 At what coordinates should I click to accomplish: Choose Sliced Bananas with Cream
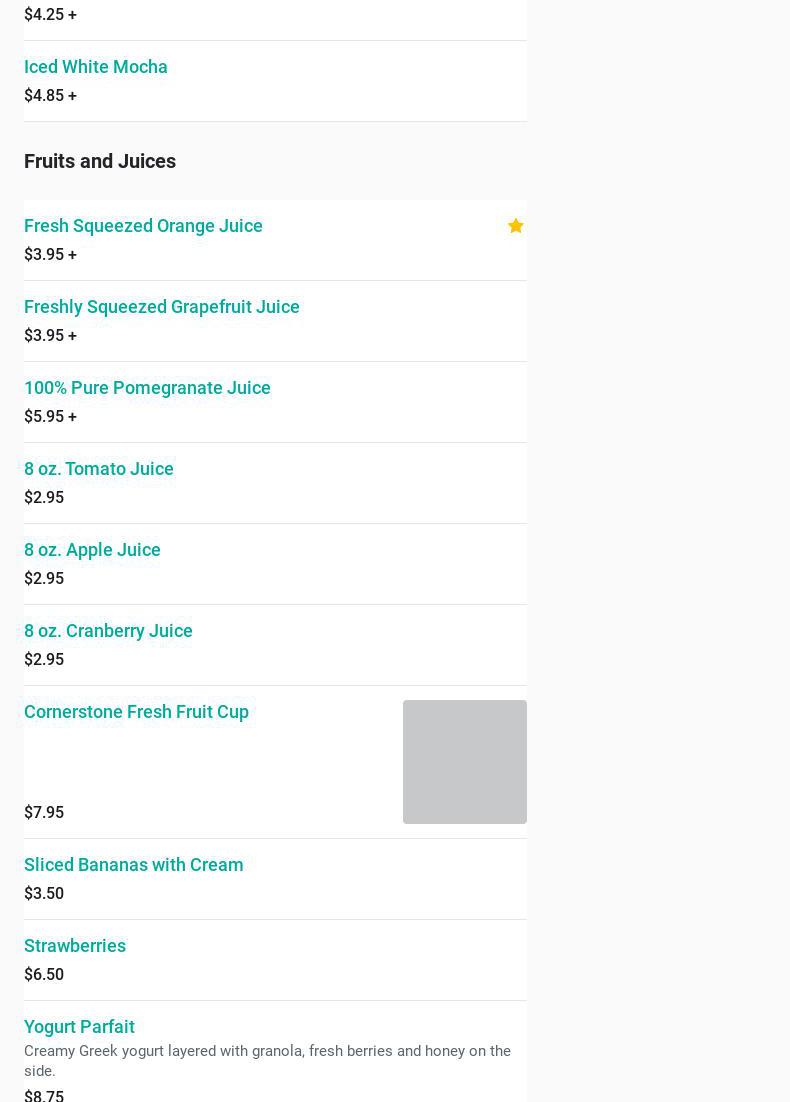[x=134, y=865]
